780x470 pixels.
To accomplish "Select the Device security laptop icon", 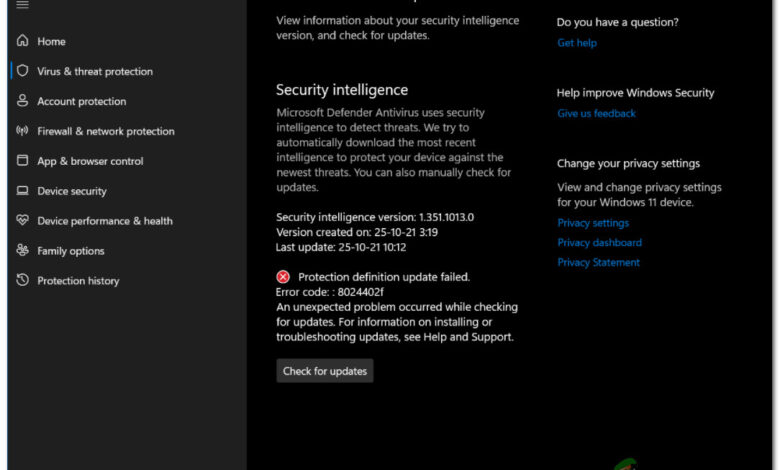I will 23,191.
